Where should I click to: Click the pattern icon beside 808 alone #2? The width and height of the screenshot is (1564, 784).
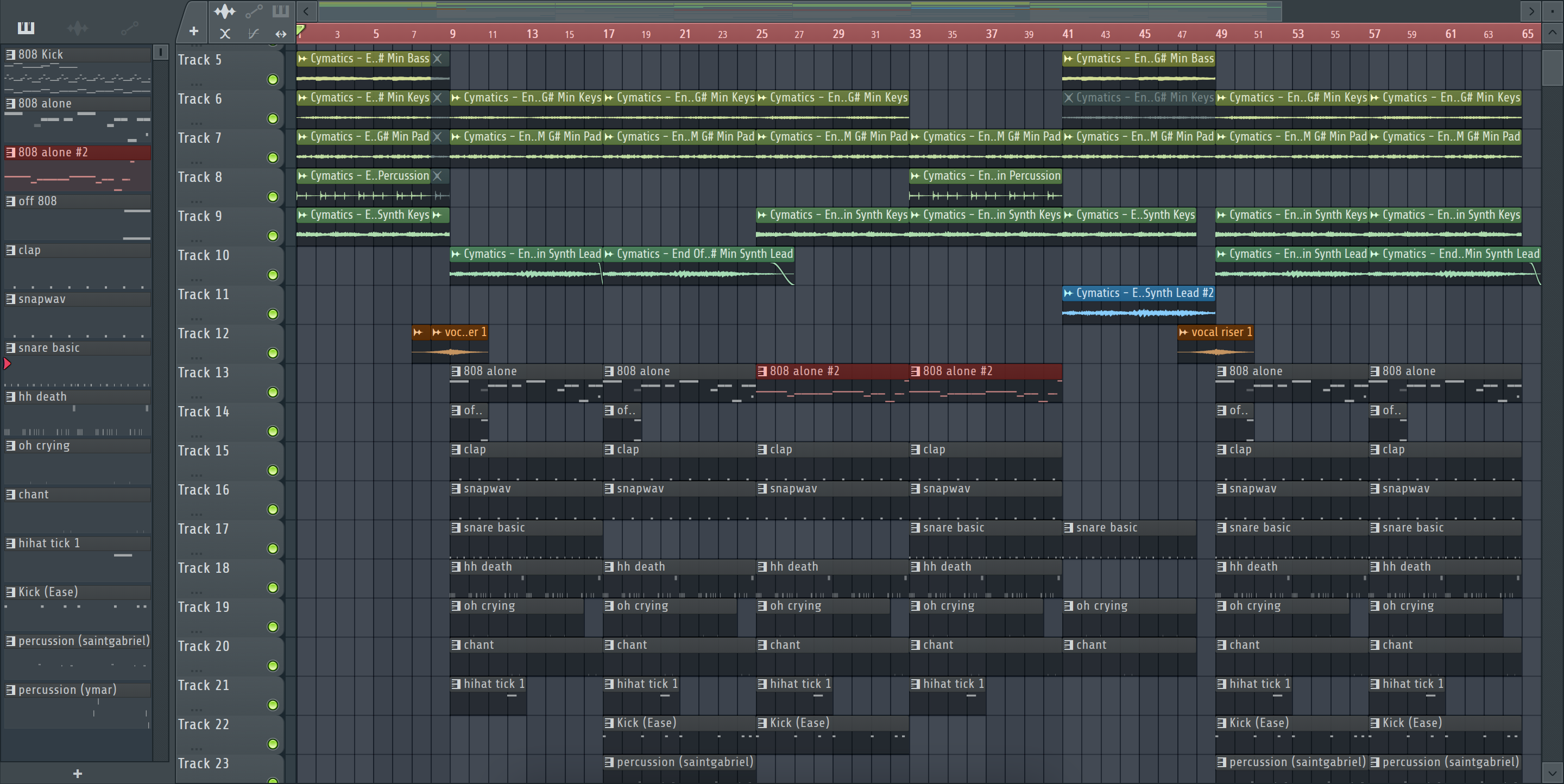coord(10,153)
